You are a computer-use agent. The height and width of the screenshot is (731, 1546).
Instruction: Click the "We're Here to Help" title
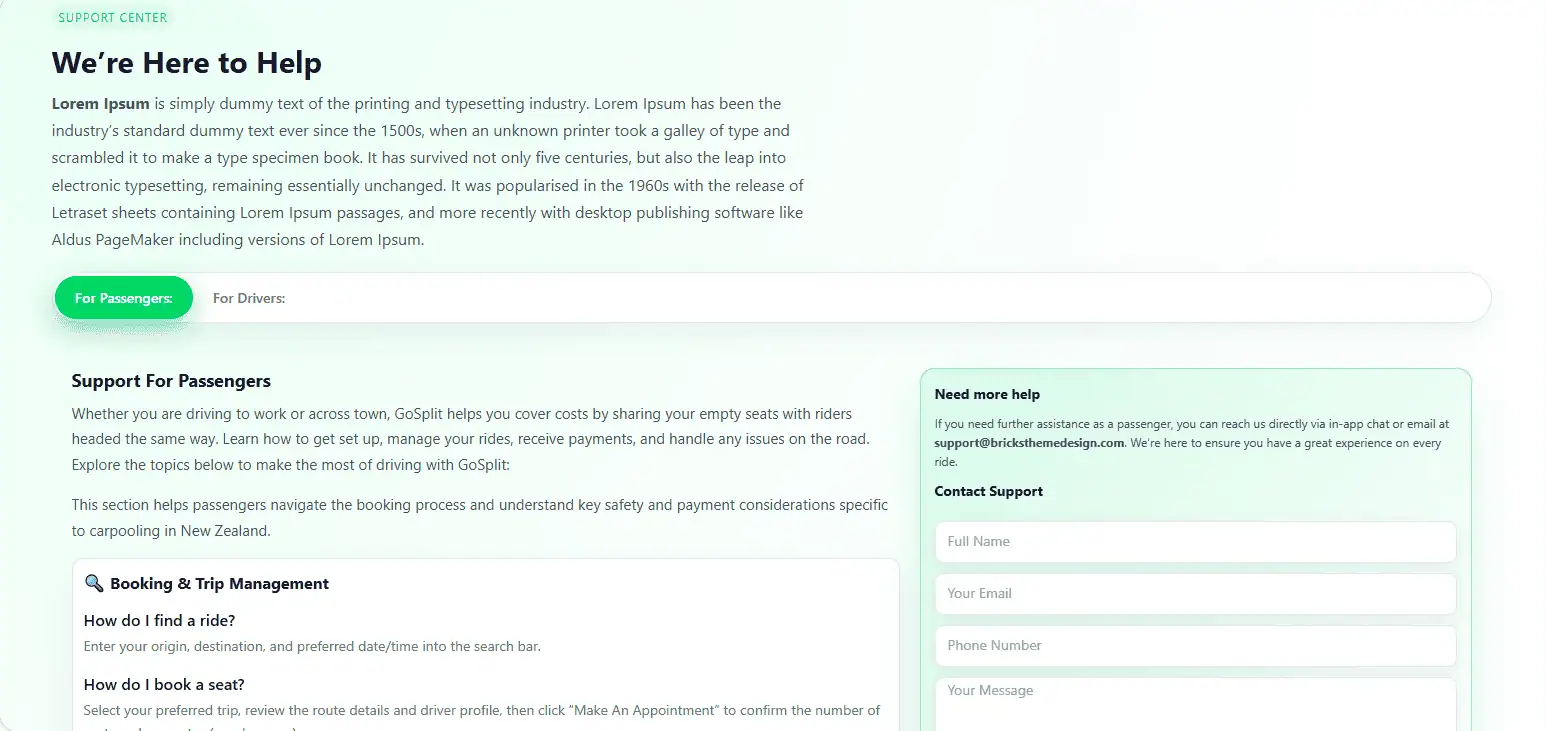(x=187, y=63)
